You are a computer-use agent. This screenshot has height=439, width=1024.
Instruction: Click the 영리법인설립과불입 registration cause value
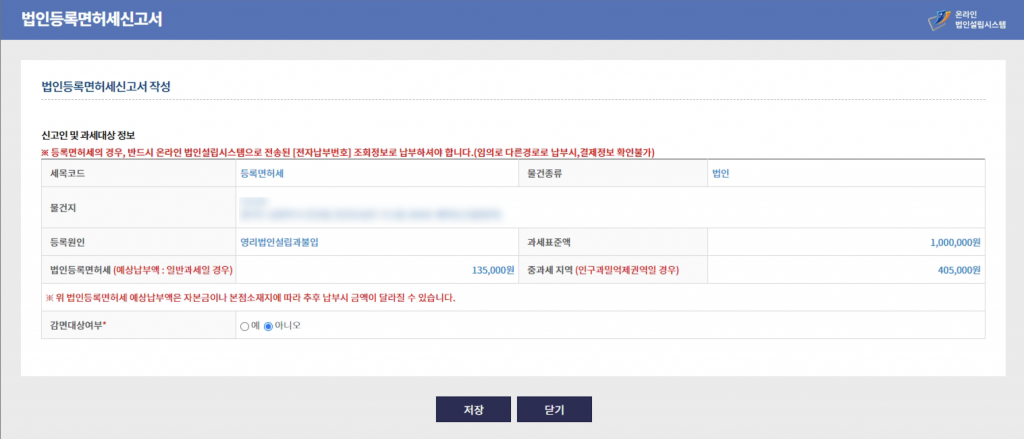280,242
